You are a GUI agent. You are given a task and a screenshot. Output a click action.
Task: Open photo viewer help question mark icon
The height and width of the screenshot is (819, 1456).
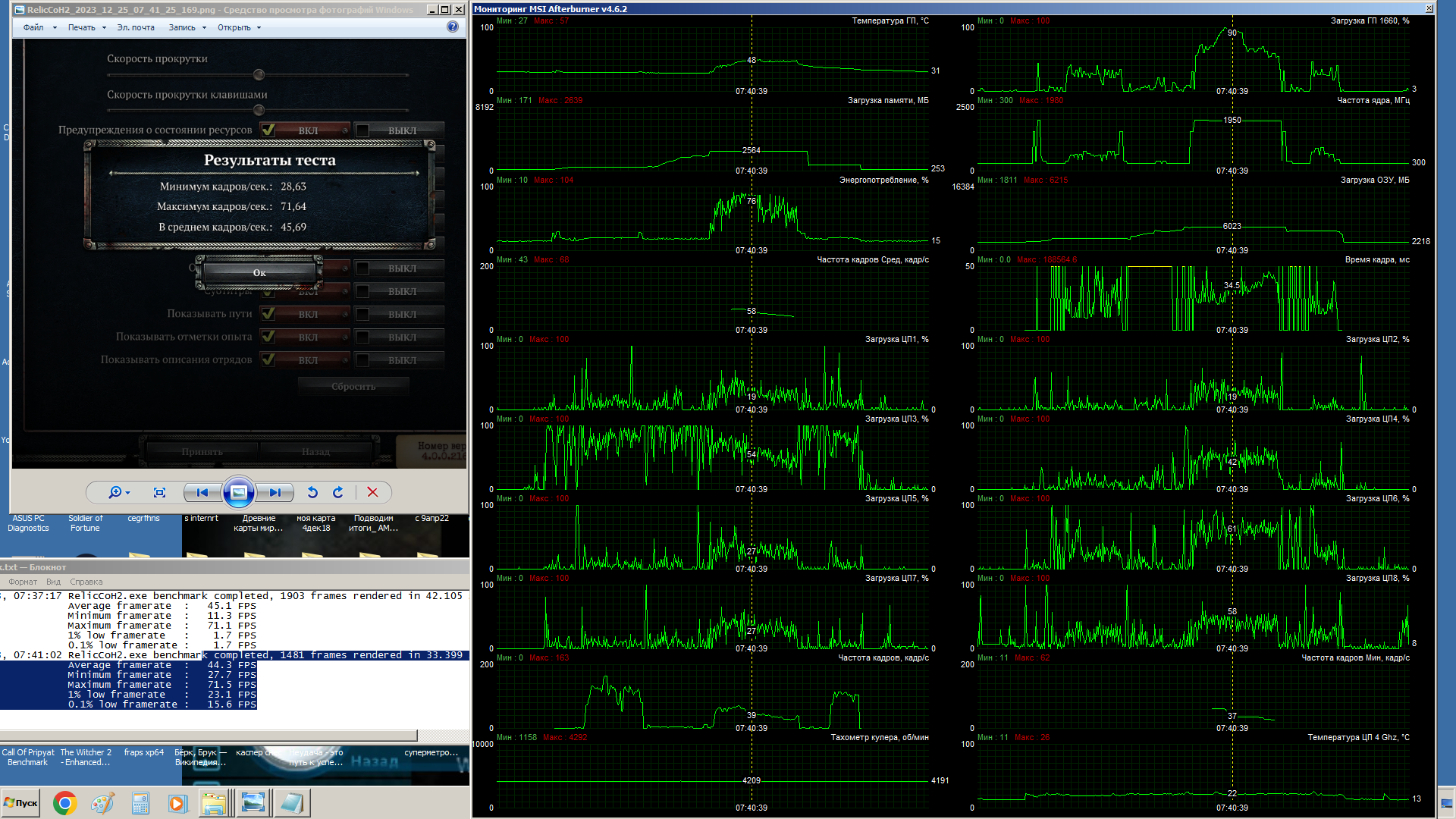click(x=453, y=27)
